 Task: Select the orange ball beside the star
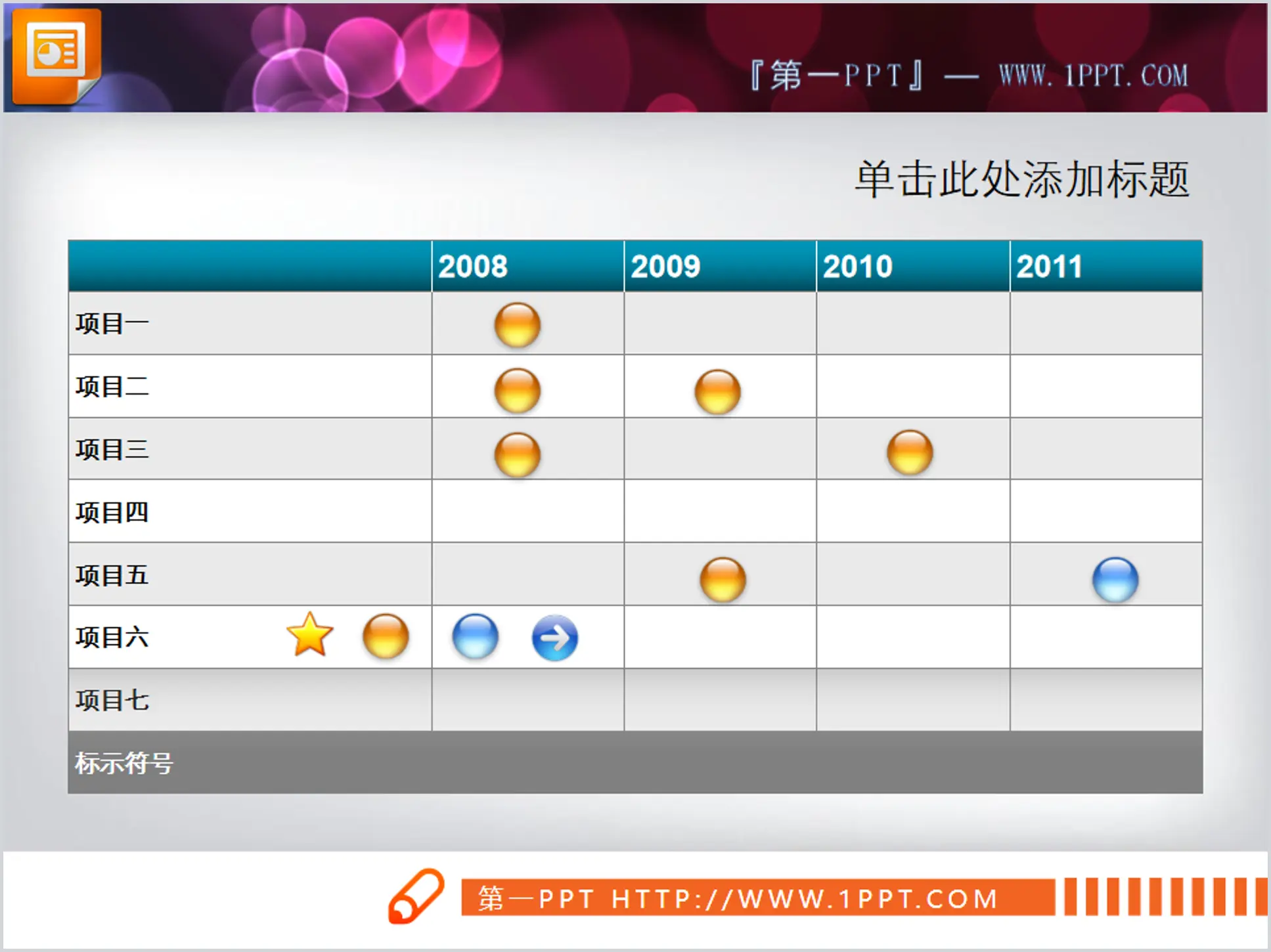[x=386, y=636]
